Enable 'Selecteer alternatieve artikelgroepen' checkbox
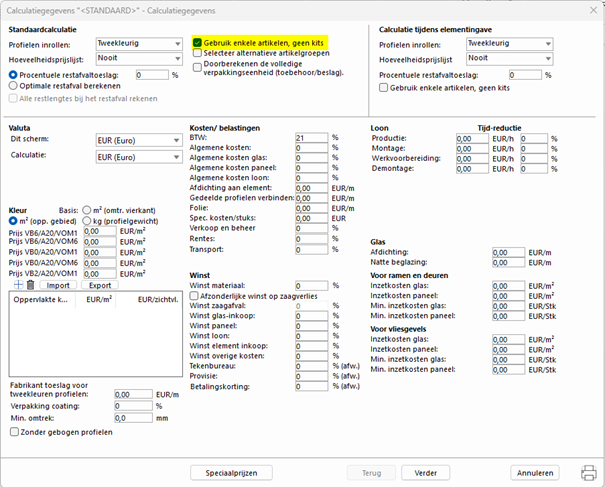 coord(198,55)
